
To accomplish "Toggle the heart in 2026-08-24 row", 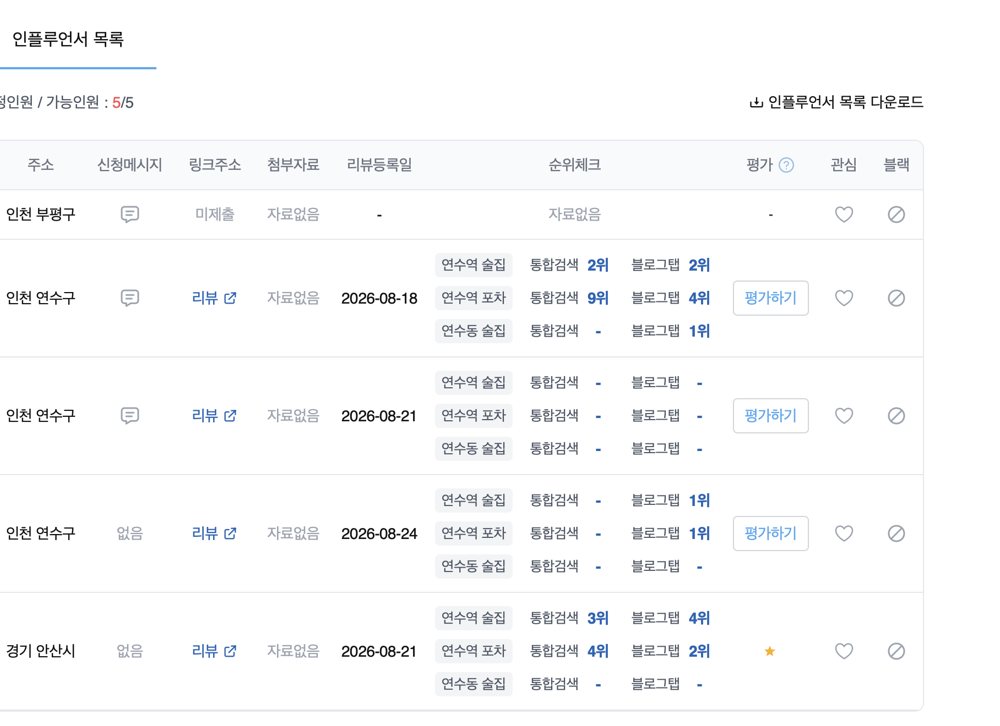I will (x=844, y=533).
